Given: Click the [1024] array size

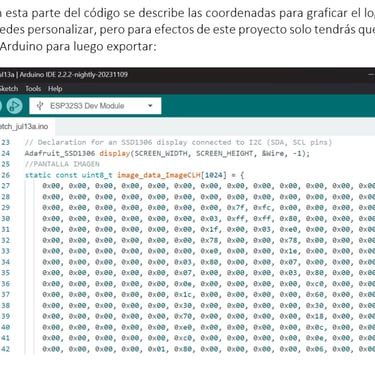Looking at the screenshot, I should [x=214, y=175].
